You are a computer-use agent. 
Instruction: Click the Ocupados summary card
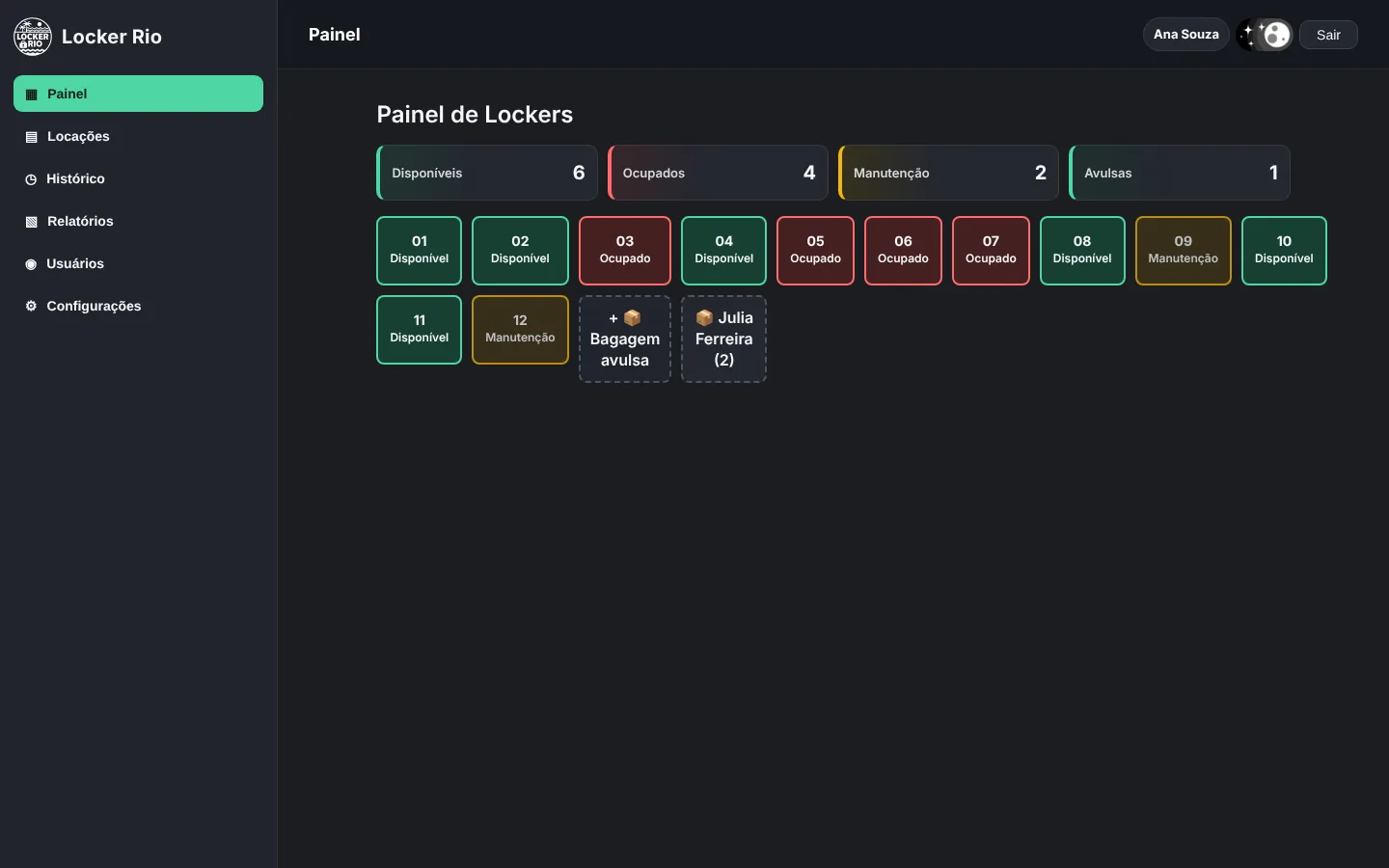(x=718, y=173)
